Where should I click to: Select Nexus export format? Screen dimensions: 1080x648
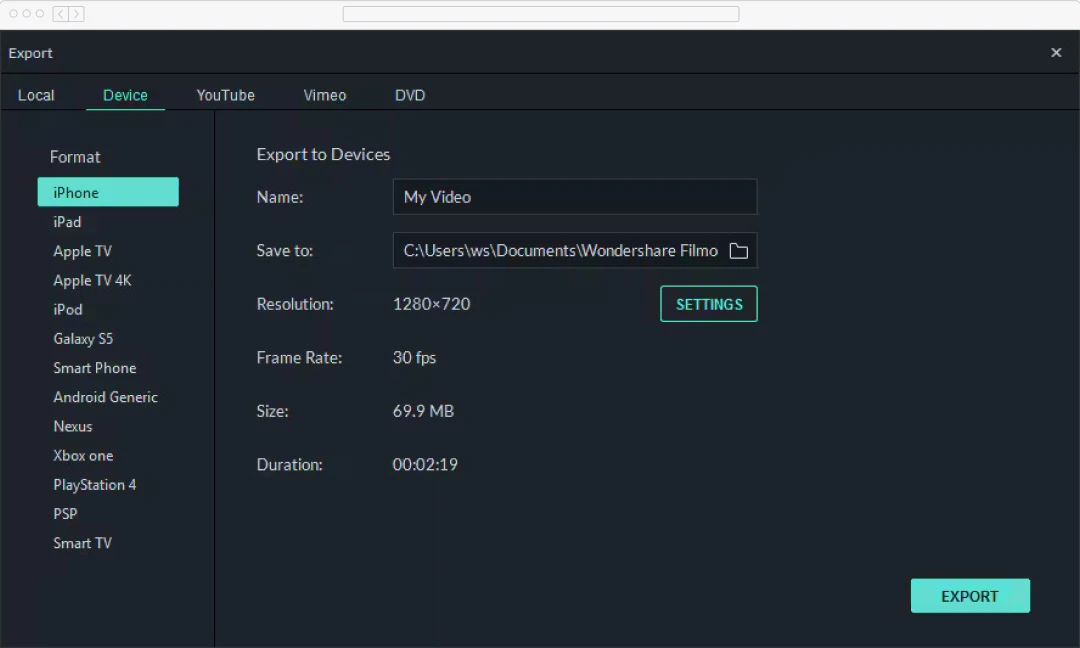[x=72, y=426]
